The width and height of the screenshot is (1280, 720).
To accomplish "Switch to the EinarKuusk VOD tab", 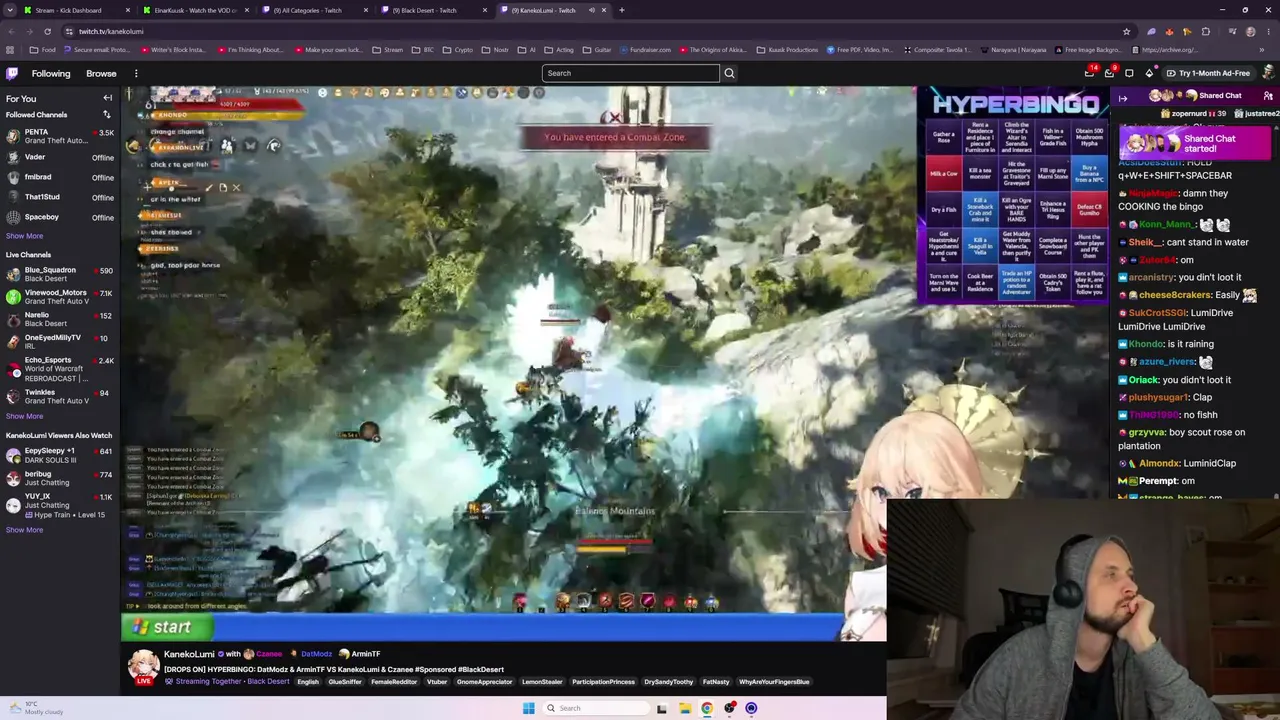I will (196, 10).
